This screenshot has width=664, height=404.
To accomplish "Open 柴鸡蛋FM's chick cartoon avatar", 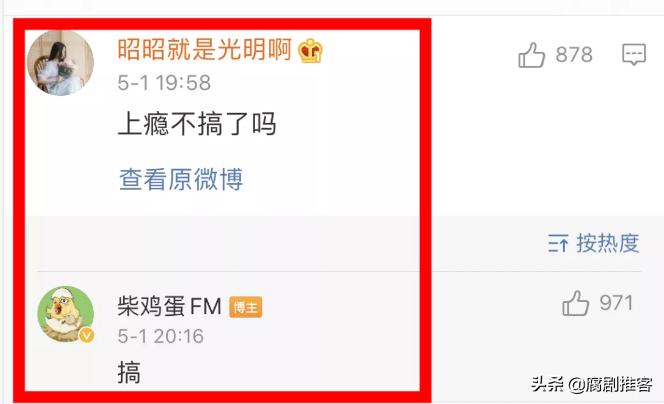I will 66,314.
